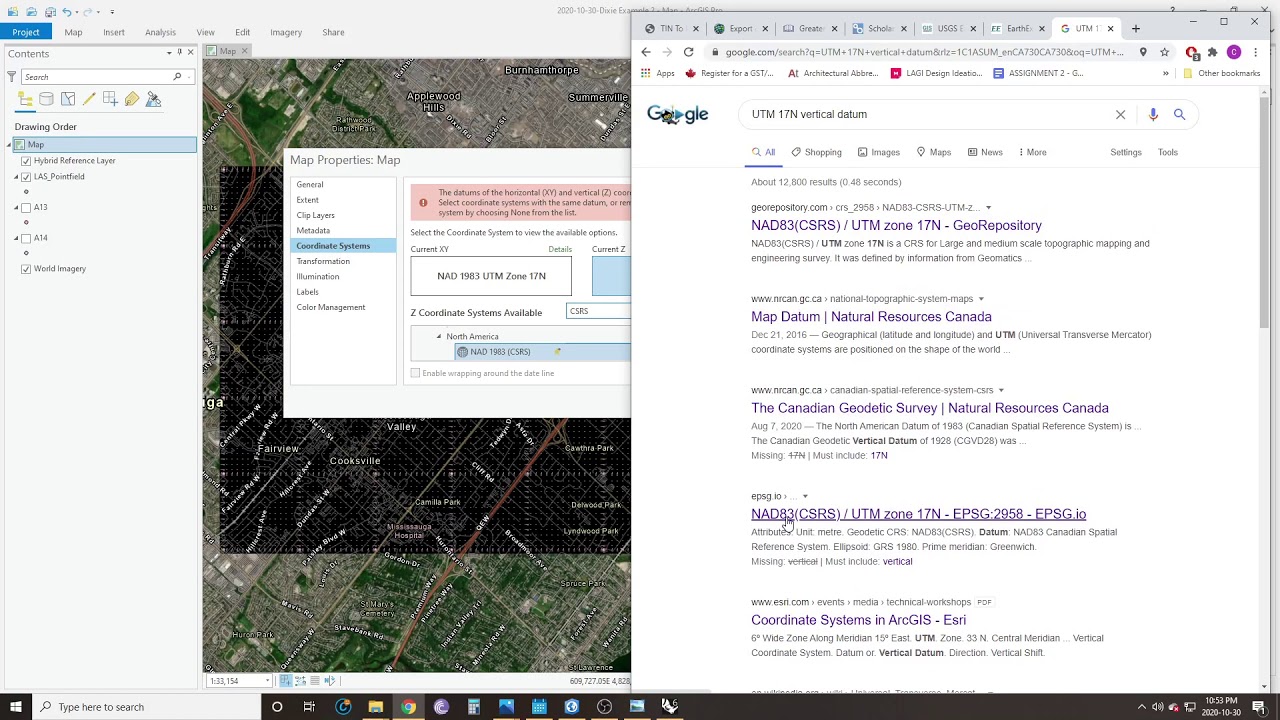Select Clip Layers in Map Properties
Viewport: 1280px width, 720px height.
tap(315, 215)
